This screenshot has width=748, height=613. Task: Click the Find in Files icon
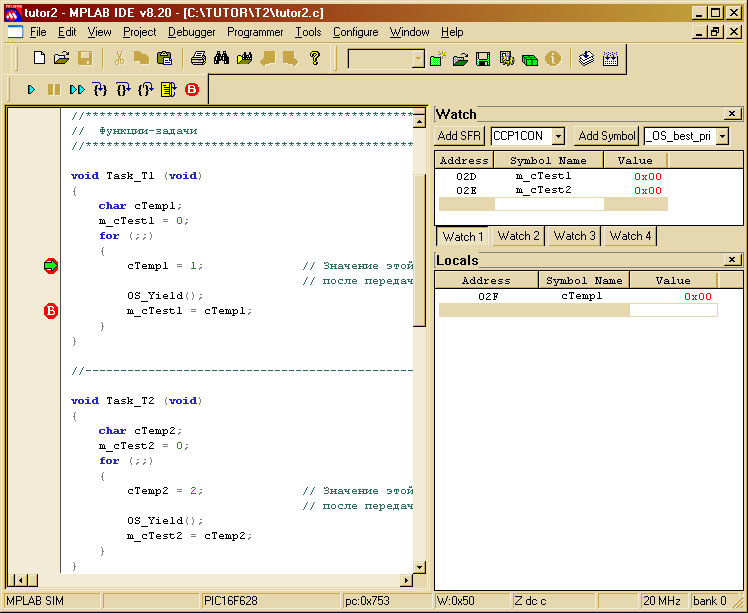click(244, 59)
